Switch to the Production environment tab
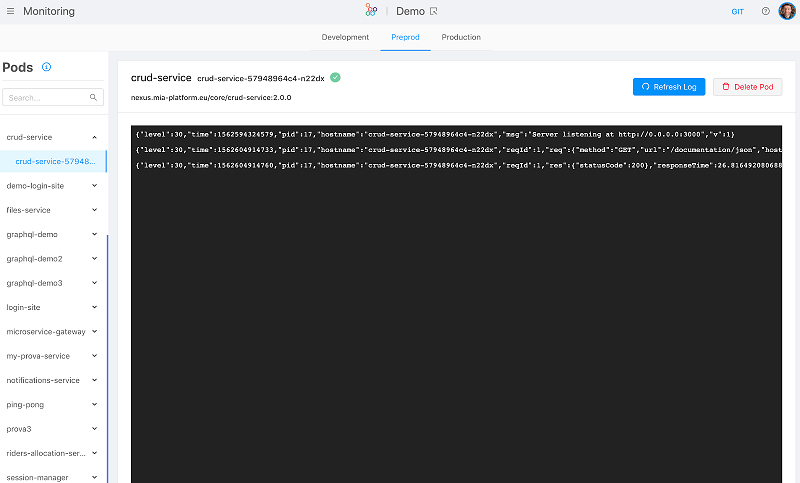The width and height of the screenshot is (800, 483). [461, 37]
